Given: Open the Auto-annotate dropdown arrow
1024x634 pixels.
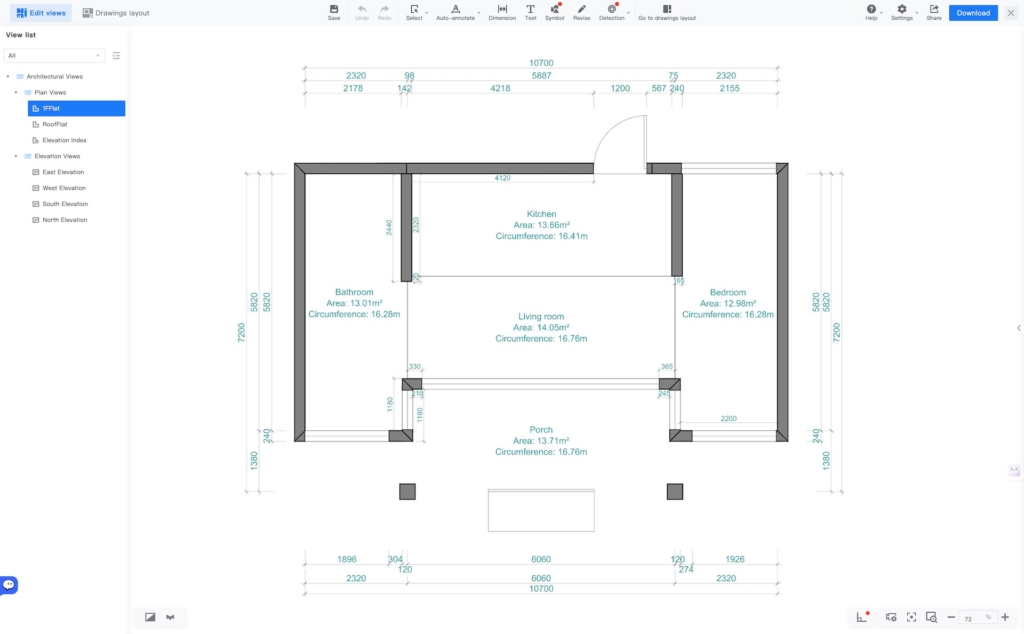Looking at the screenshot, I should tap(479, 13).
